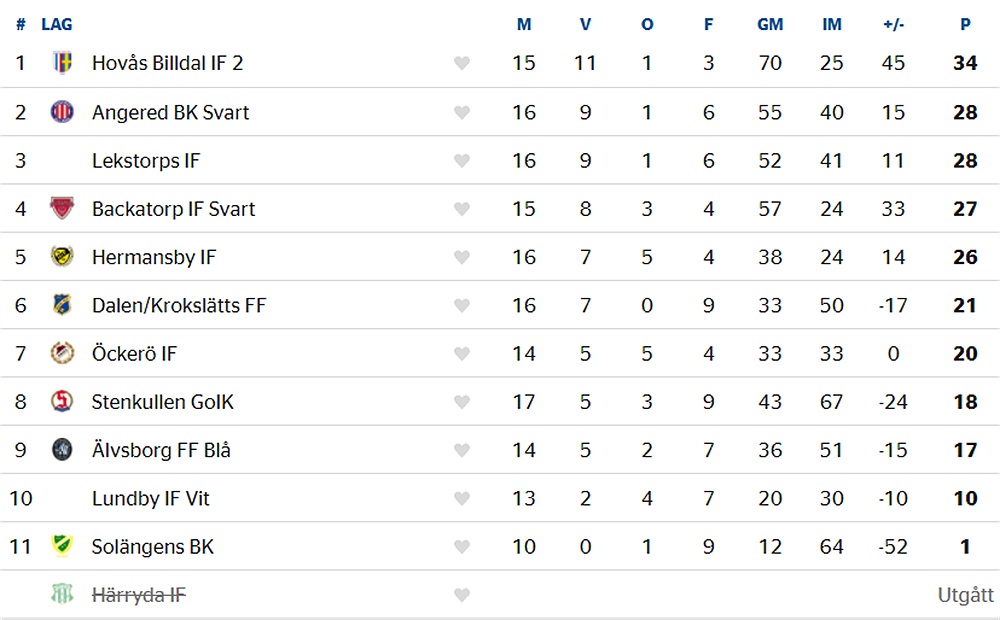
Task: Click the Angered BK Svart club crest
Action: point(62,112)
